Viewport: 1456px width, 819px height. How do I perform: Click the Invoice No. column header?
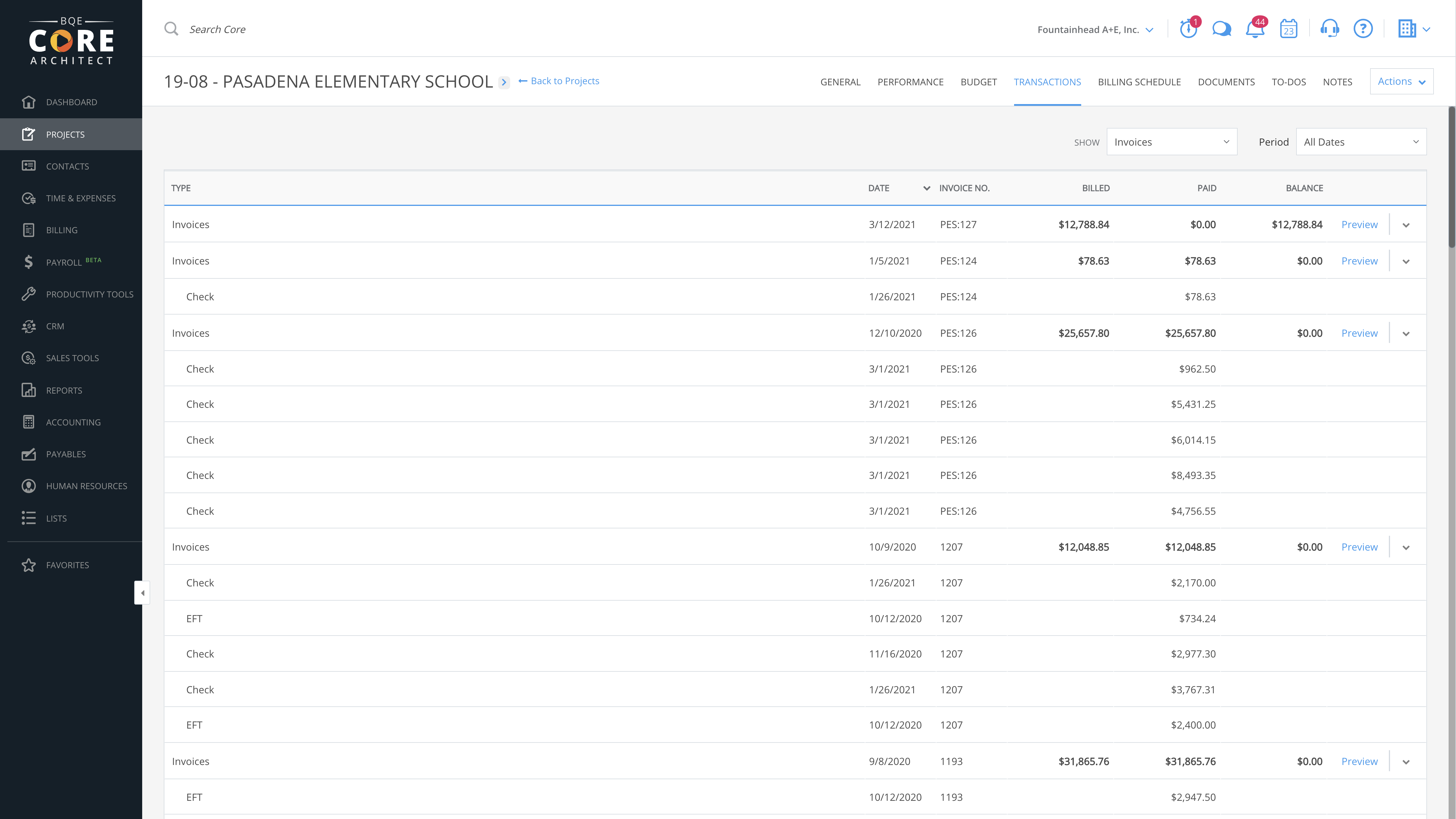coord(964,188)
